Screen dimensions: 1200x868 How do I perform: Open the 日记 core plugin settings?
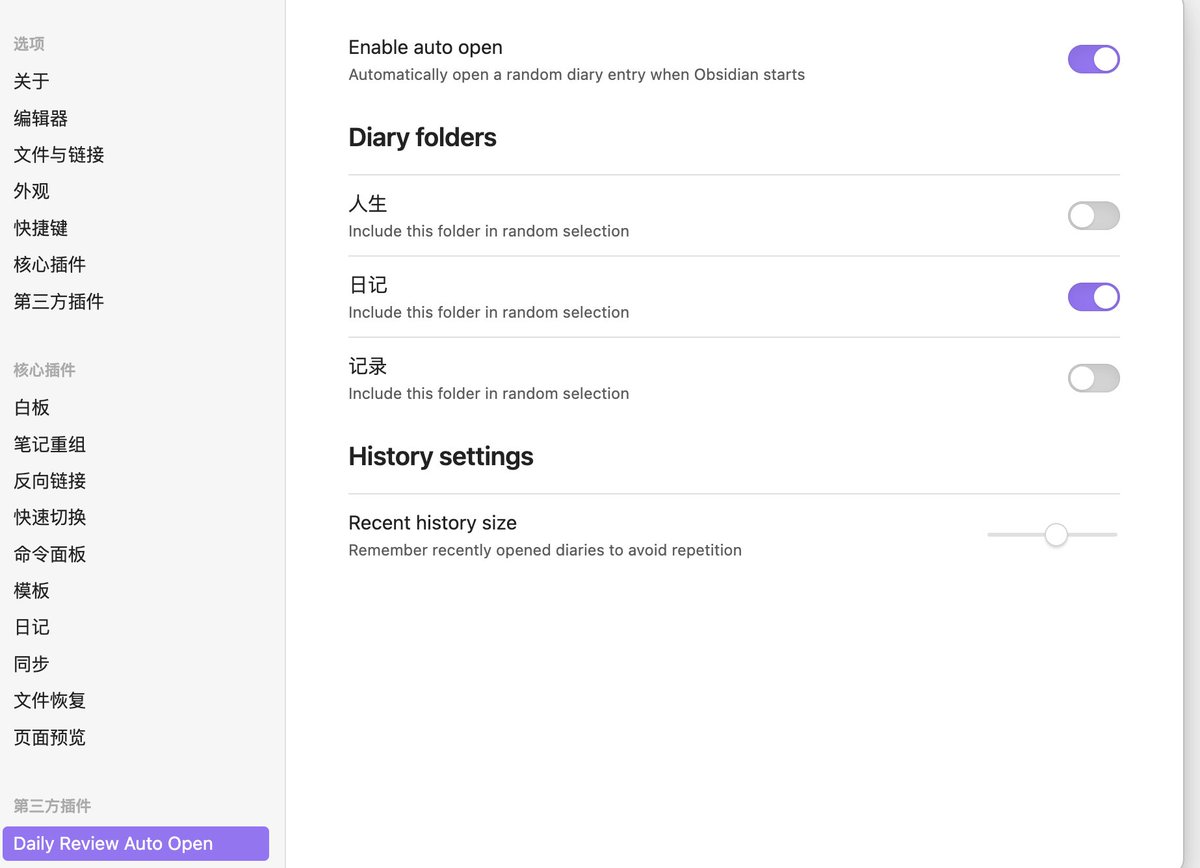(32, 627)
